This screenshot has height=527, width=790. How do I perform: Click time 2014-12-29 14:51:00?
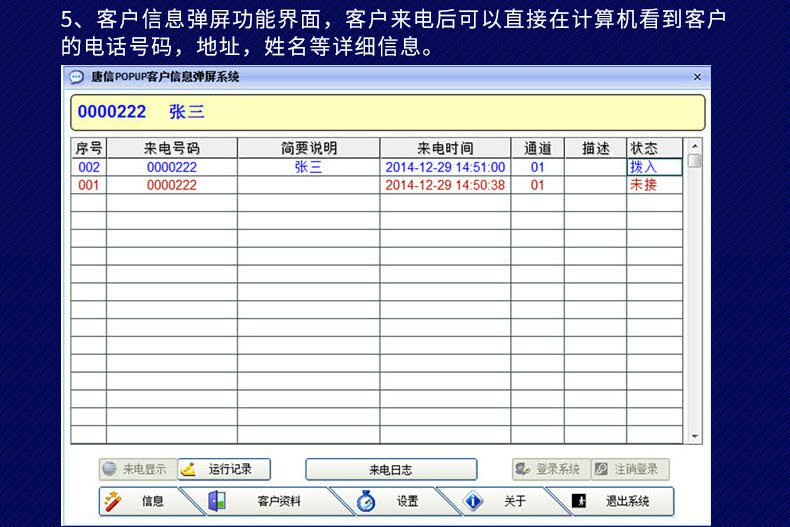(x=445, y=167)
